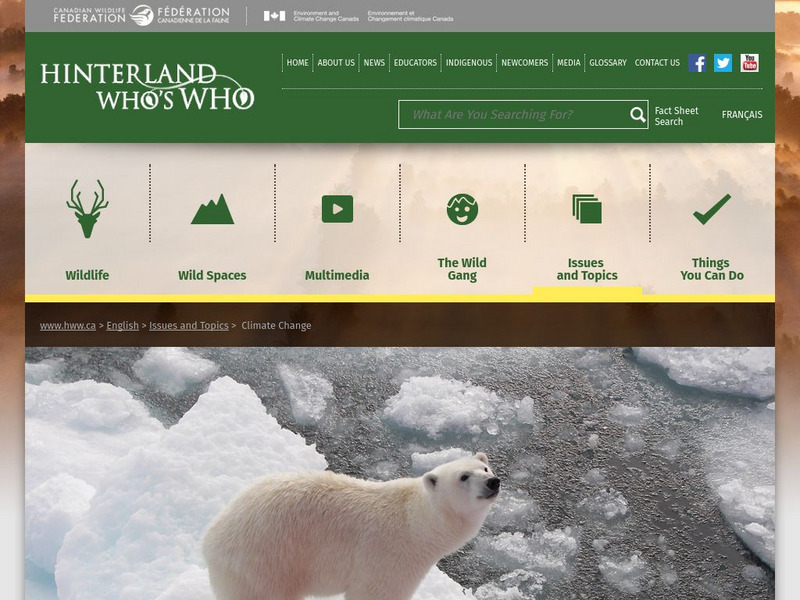
Task: Select the Multimedia section label
Action: click(337, 276)
